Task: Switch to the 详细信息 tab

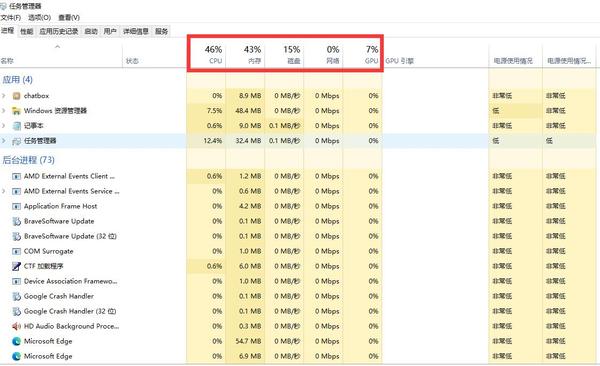Action: (135, 32)
